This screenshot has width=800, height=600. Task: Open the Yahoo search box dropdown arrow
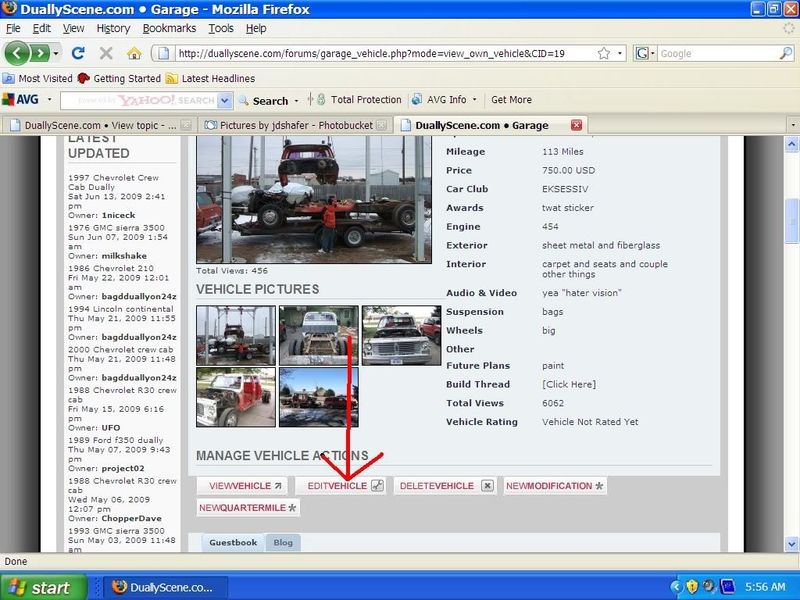225,101
